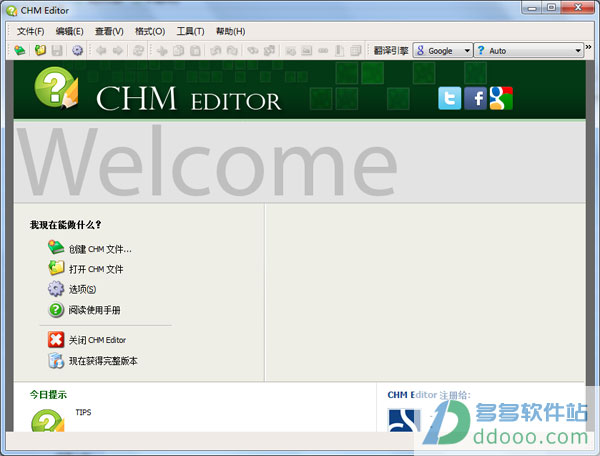This screenshot has height=456, width=600.
Task: Click the folder icon beside 打开 CHM 文件
Action: [56, 268]
